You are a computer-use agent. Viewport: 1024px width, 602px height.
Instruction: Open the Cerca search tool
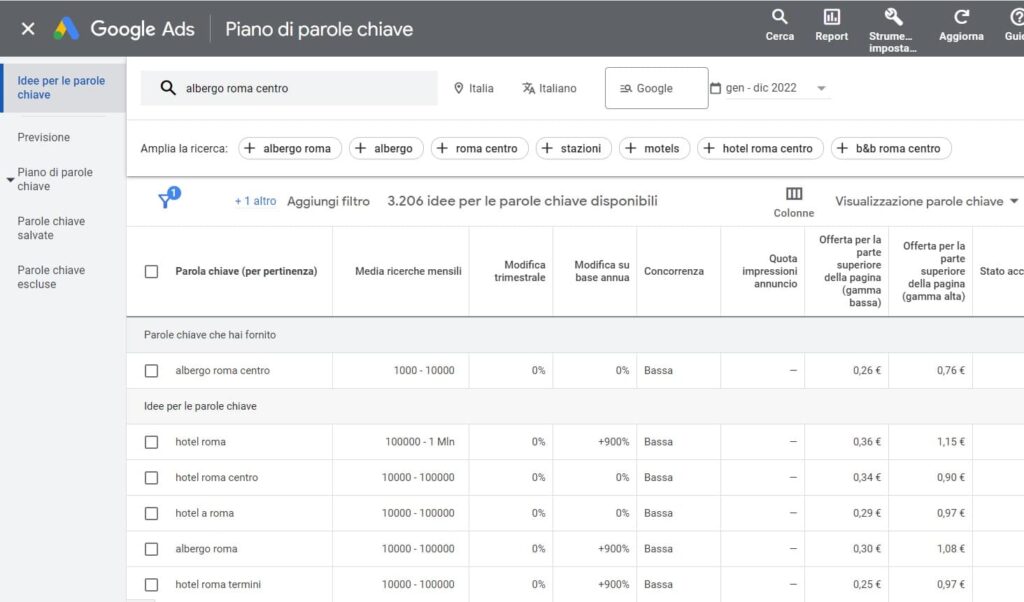coord(779,25)
